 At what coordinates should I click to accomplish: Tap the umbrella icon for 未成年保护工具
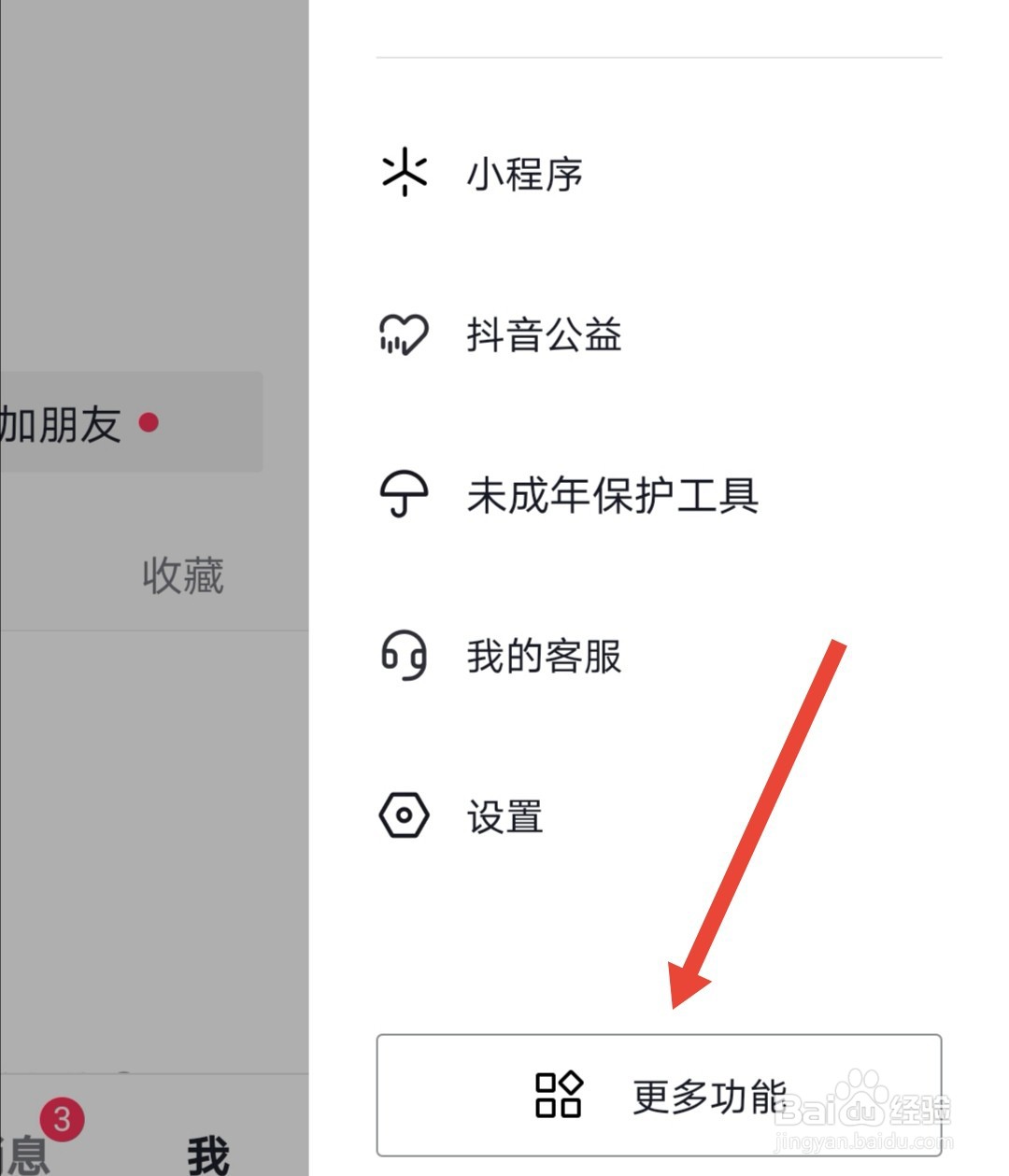404,494
